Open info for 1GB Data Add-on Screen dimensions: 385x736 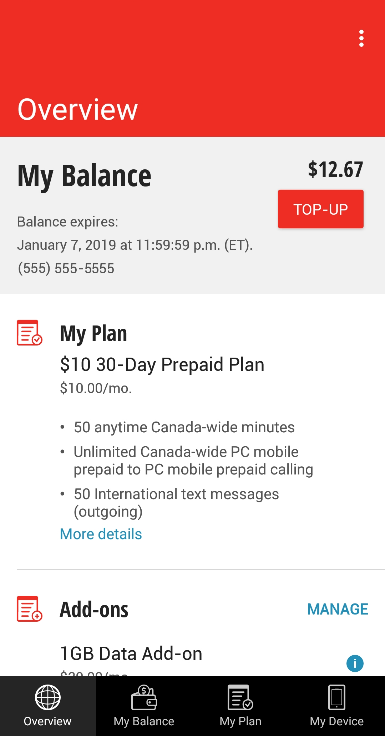pos(355,663)
